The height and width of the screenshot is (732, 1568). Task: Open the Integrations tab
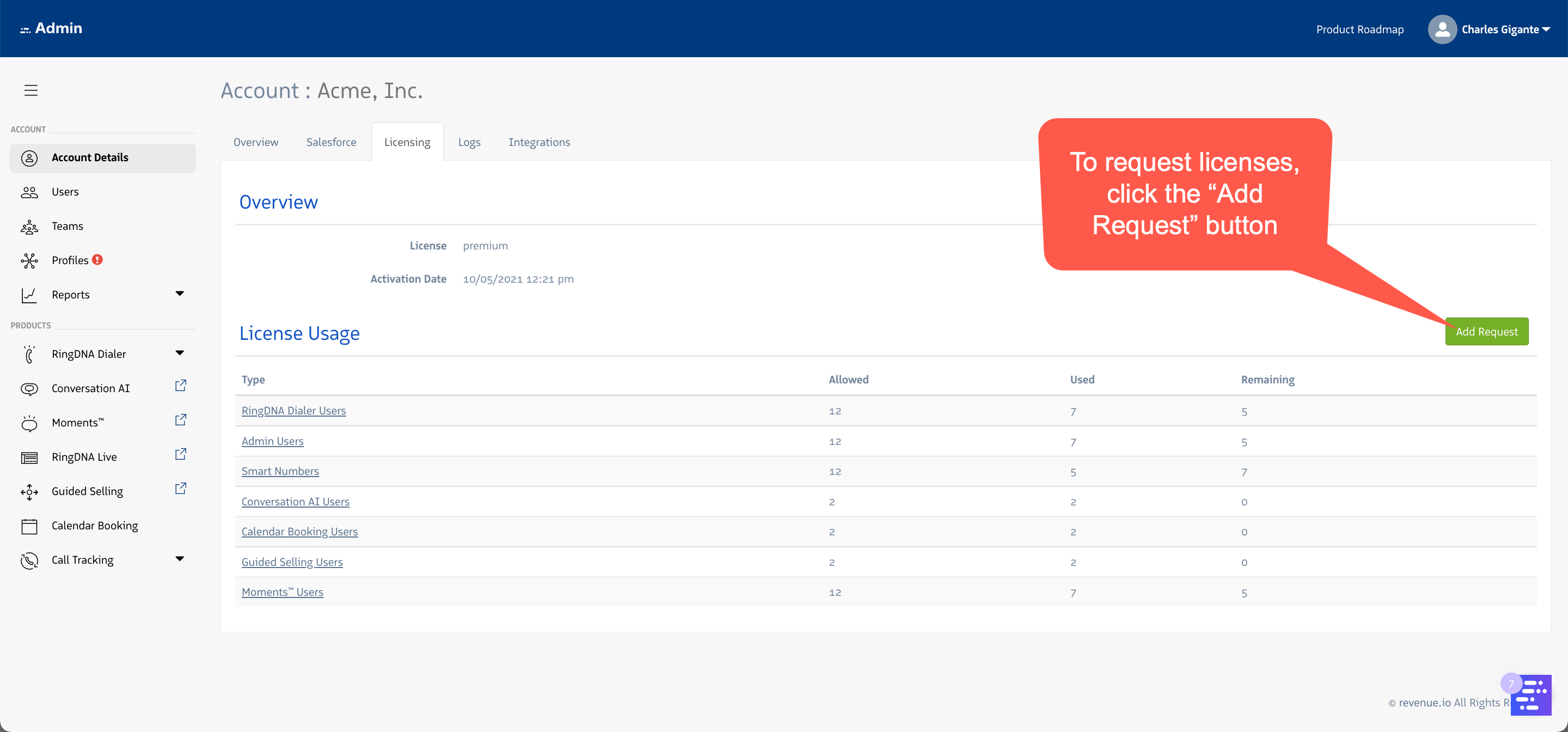click(540, 141)
